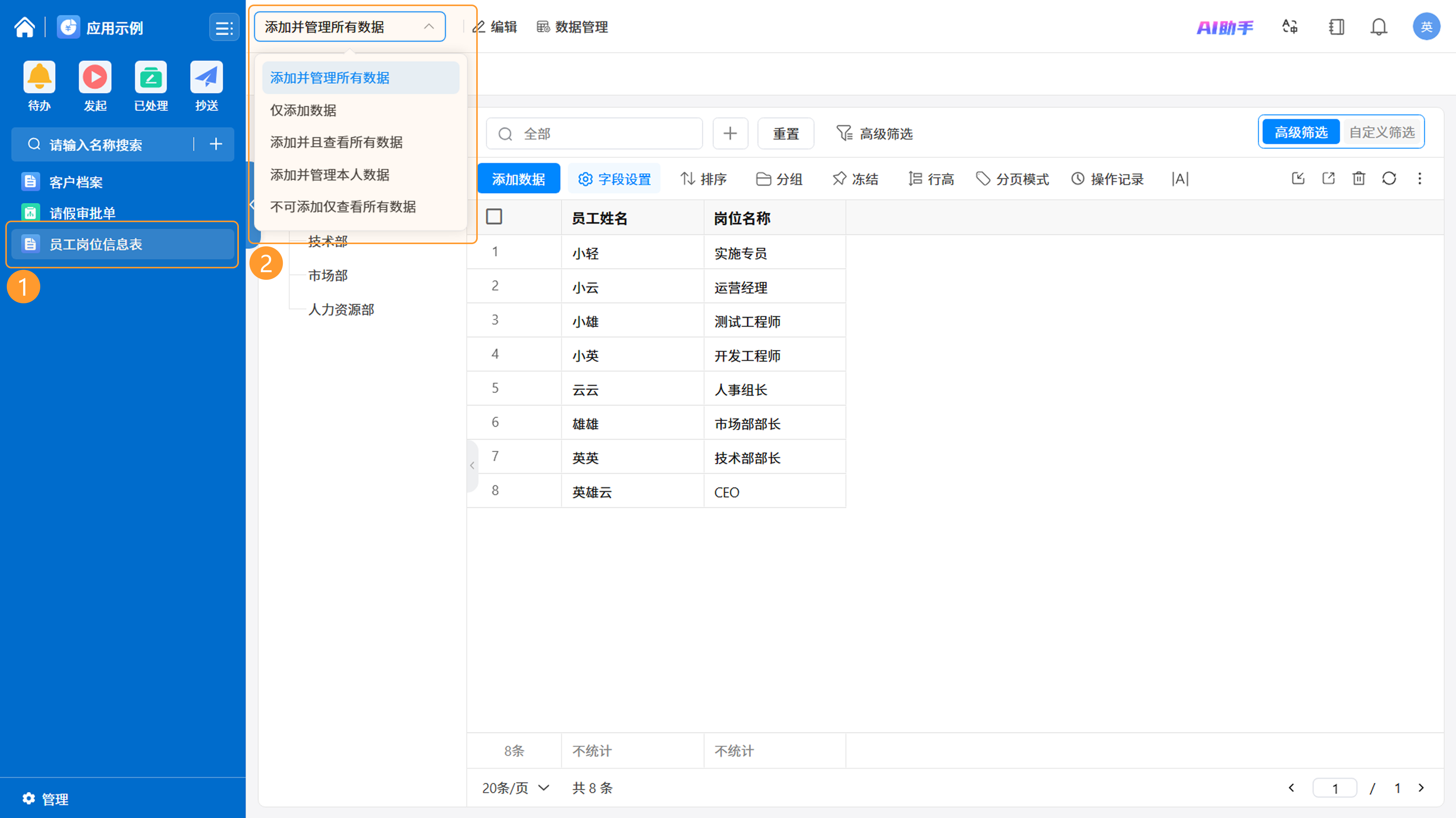
Task: Switch to 高级筛选 tab toggle
Action: [x=1301, y=132]
